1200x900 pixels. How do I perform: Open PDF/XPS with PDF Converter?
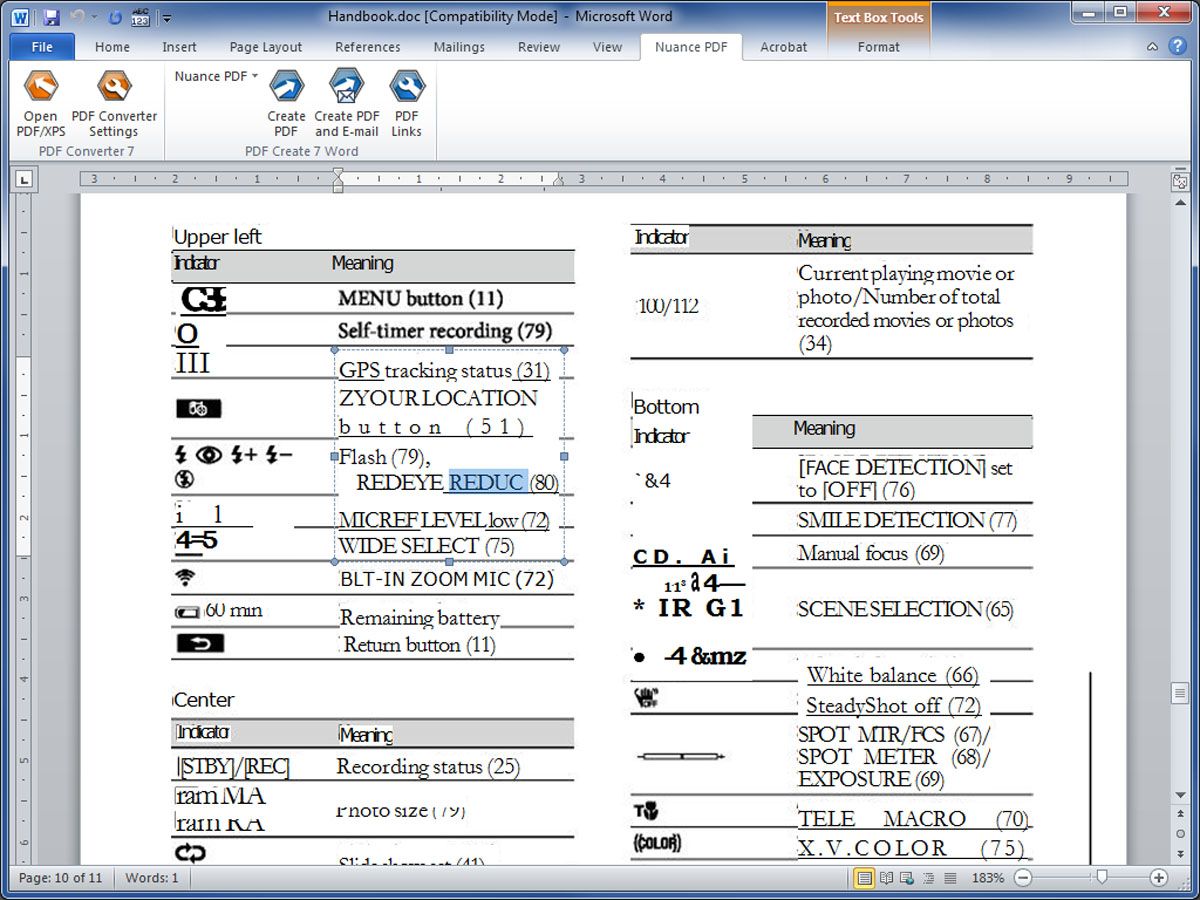[41, 104]
